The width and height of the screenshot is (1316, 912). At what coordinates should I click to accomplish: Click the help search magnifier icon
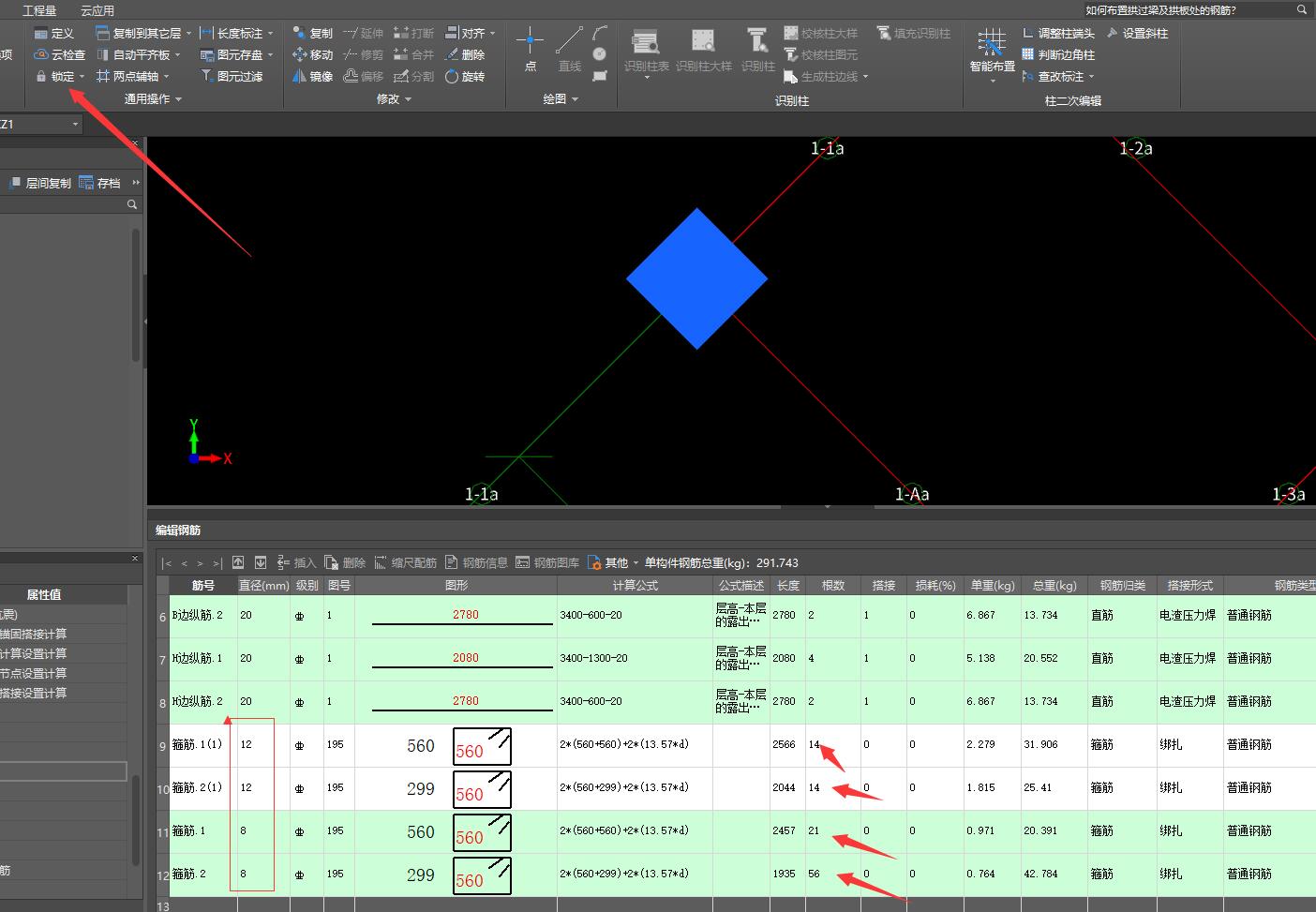[1302, 10]
